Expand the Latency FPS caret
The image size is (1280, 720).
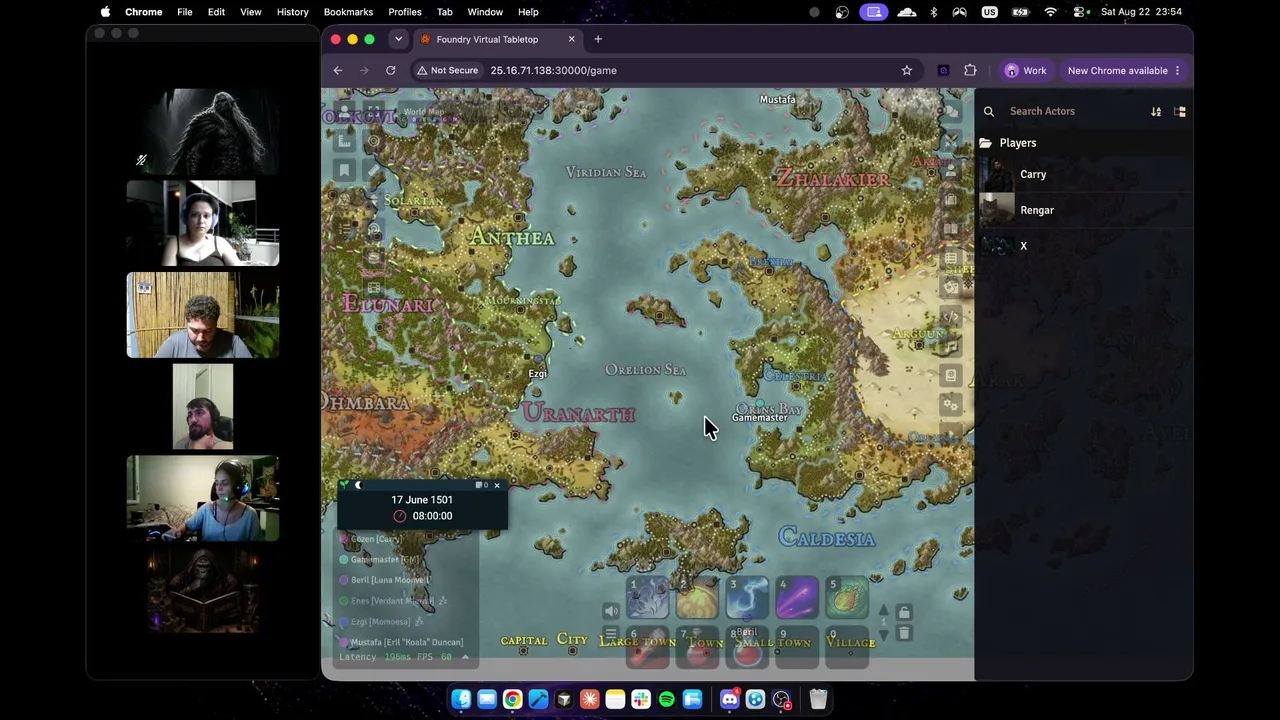pyautogui.click(x=465, y=657)
